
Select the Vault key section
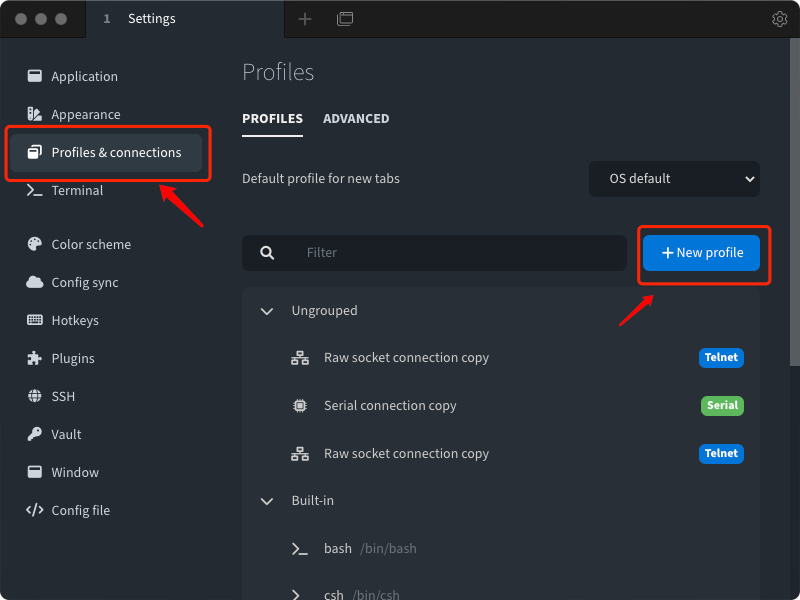point(66,434)
